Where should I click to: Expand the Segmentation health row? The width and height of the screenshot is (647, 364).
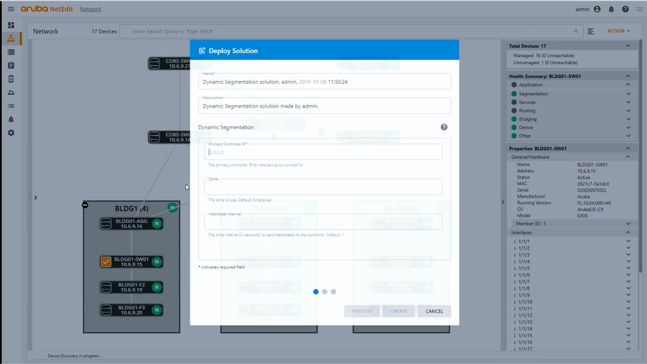tap(628, 94)
